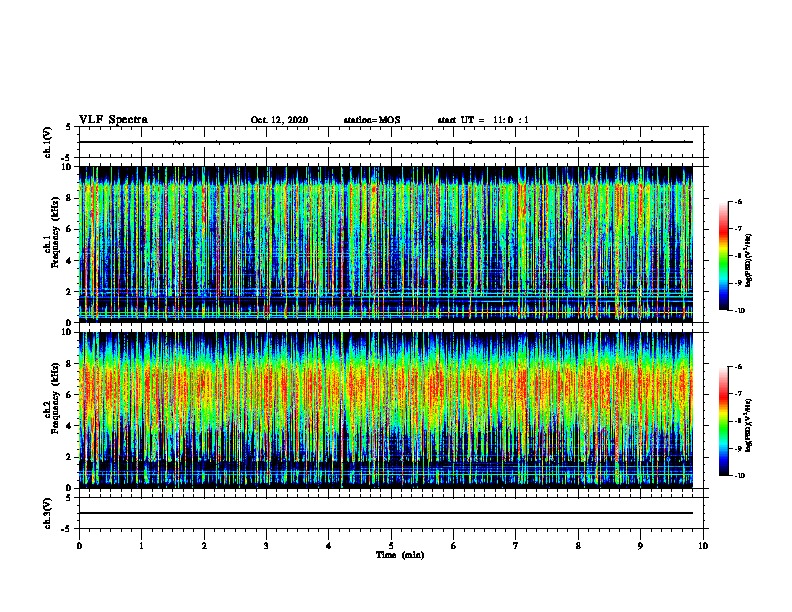Viewport: 792px width, 612px height.
Task: Click the "-10" tick on ch.1 colorbar
Action: click(x=739, y=311)
